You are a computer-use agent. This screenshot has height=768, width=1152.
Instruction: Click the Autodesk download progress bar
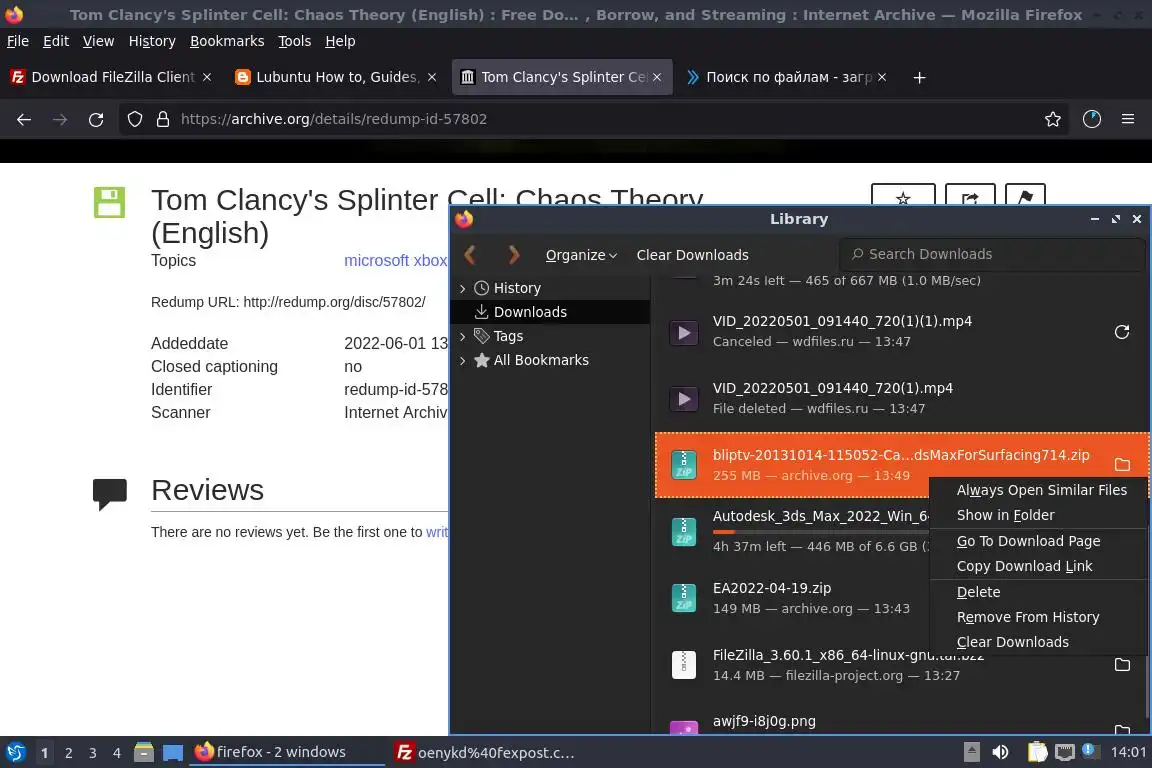(821, 531)
